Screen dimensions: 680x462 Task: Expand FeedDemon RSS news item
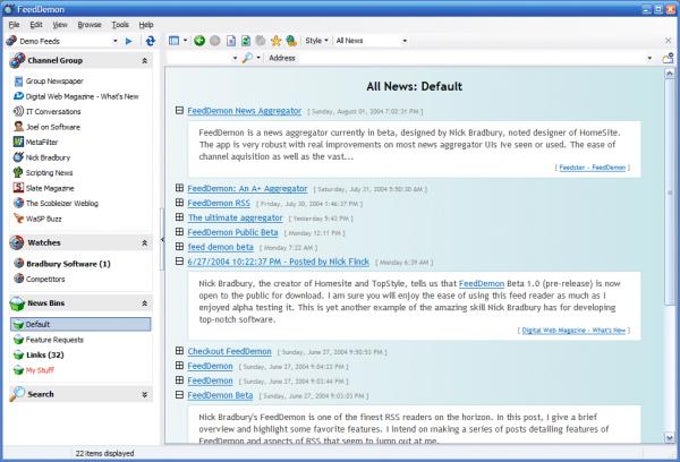(x=180, y=202)
